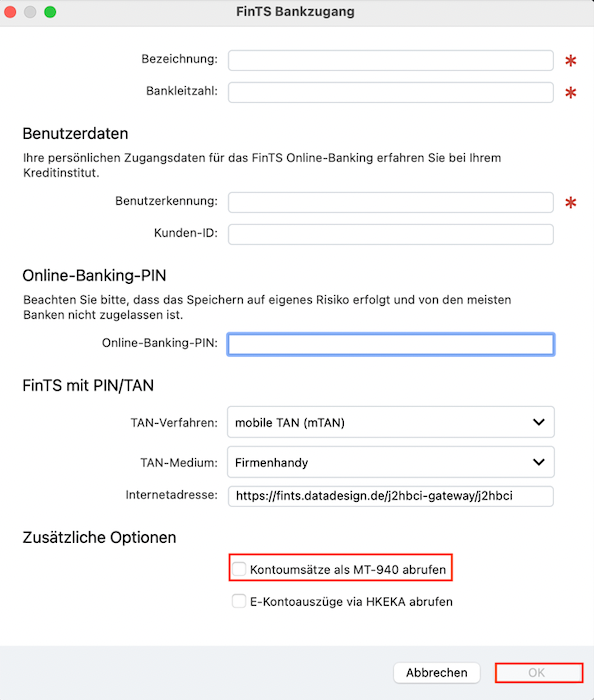This screenshot has width=594, height=700.
Task: Expand the TAN-Medium chevron arrow
Action: (539, 462)
